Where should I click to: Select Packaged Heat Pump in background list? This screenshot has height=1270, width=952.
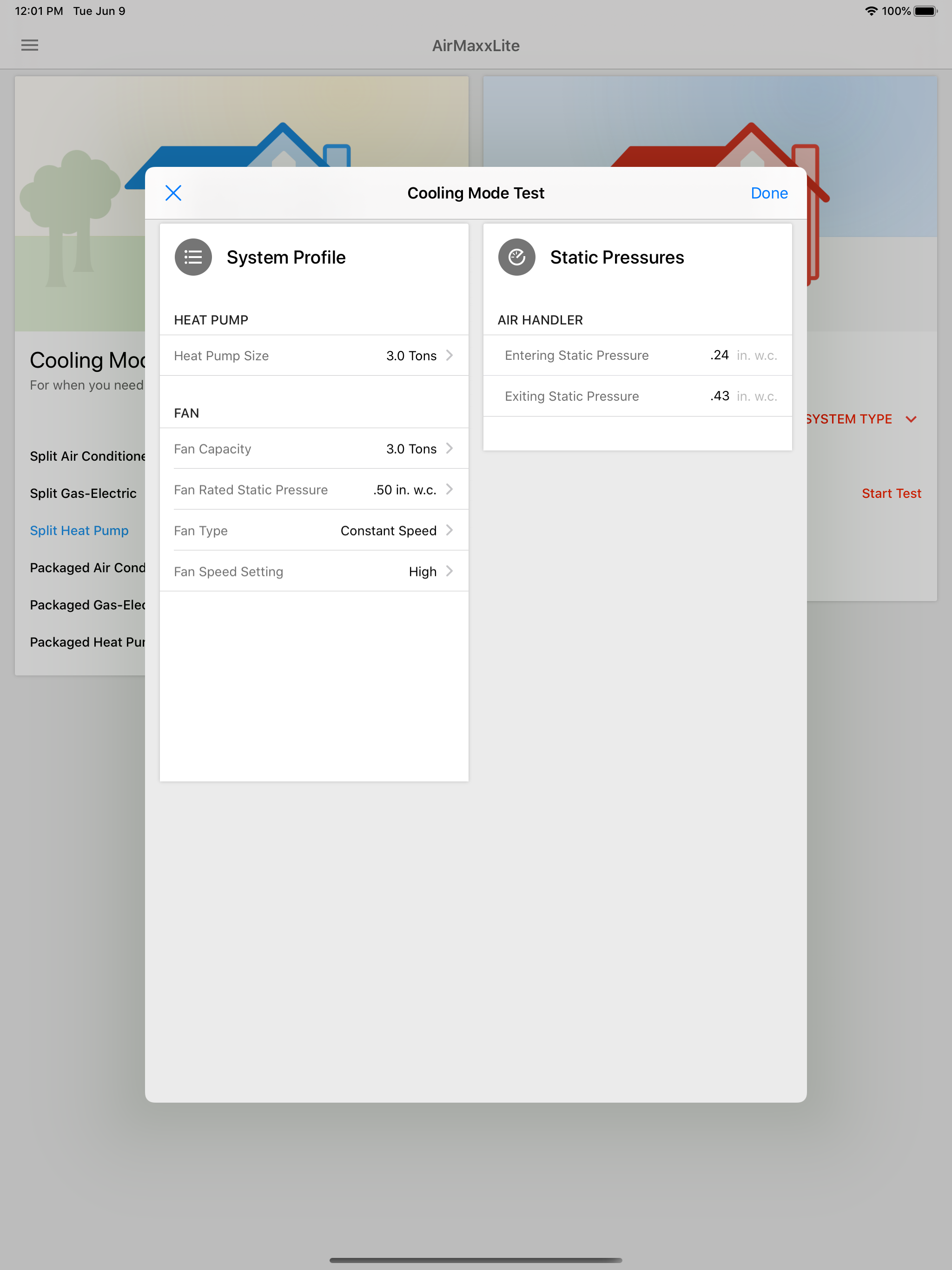[87, 642]
